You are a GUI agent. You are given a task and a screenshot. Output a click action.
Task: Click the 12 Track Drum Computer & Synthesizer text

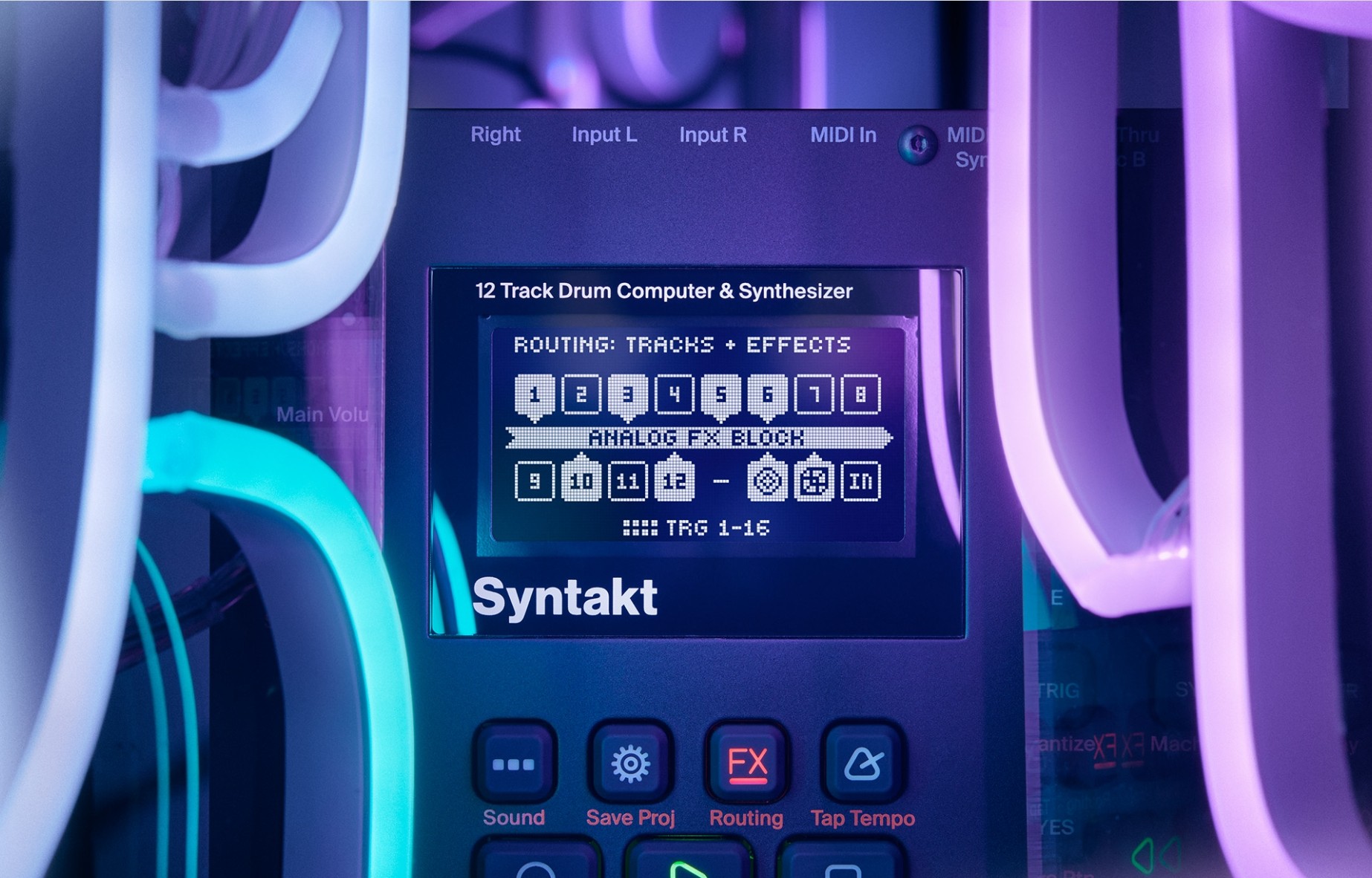[664, 290]
